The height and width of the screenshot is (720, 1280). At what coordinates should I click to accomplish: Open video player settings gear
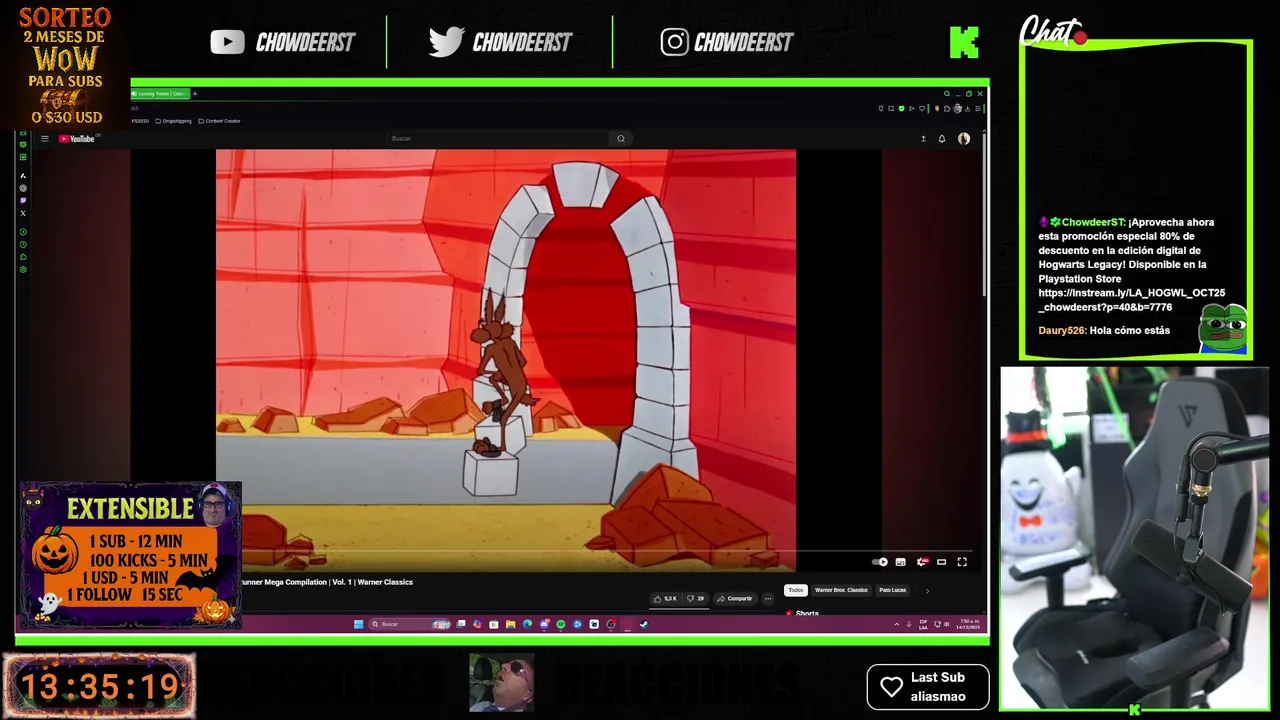click(922, 562)
